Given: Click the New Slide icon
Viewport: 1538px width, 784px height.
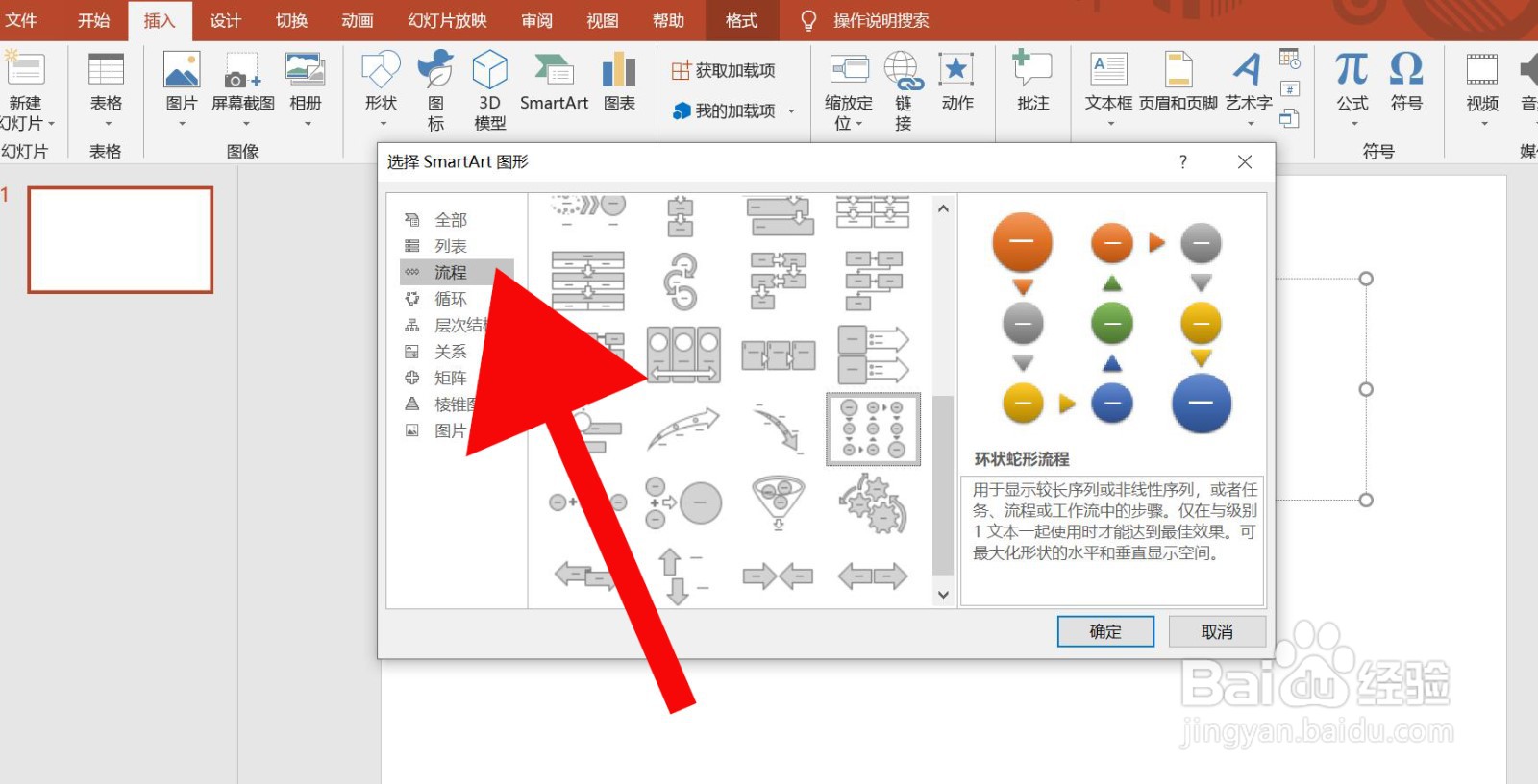Looking at the screenshot, I should 25,69.
